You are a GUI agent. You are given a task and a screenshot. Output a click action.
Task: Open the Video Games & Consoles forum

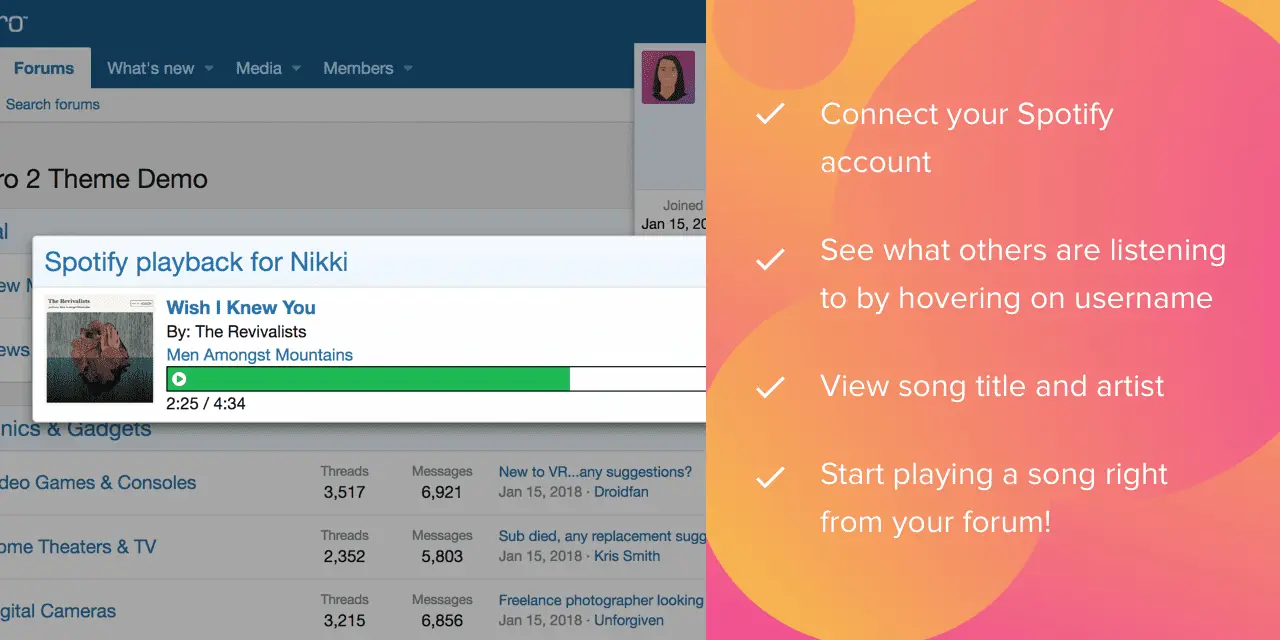[98, 482]
